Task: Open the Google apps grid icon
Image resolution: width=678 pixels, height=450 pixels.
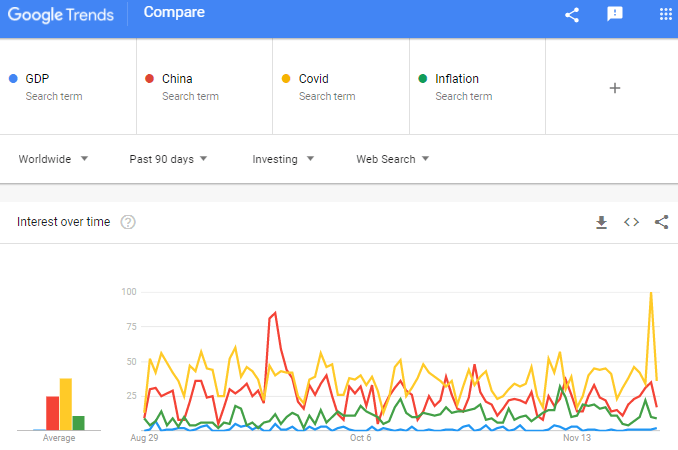Action: pyautogui.click(x=665, y=14)
